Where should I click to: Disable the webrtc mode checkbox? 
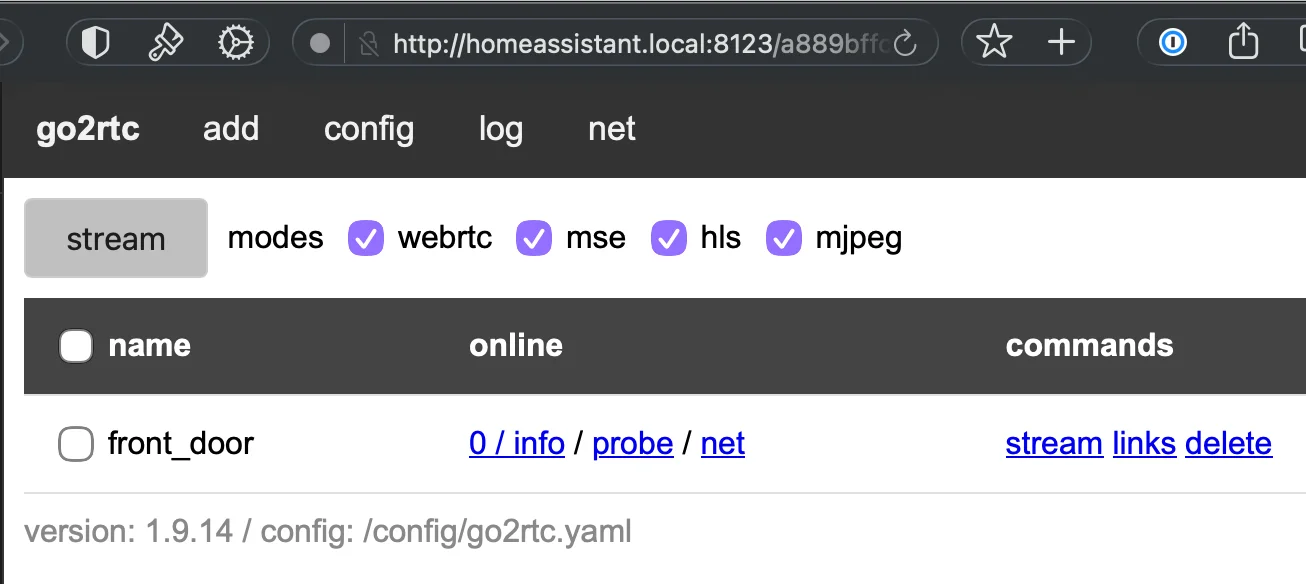pyautogui.click(x=366, y=238)
